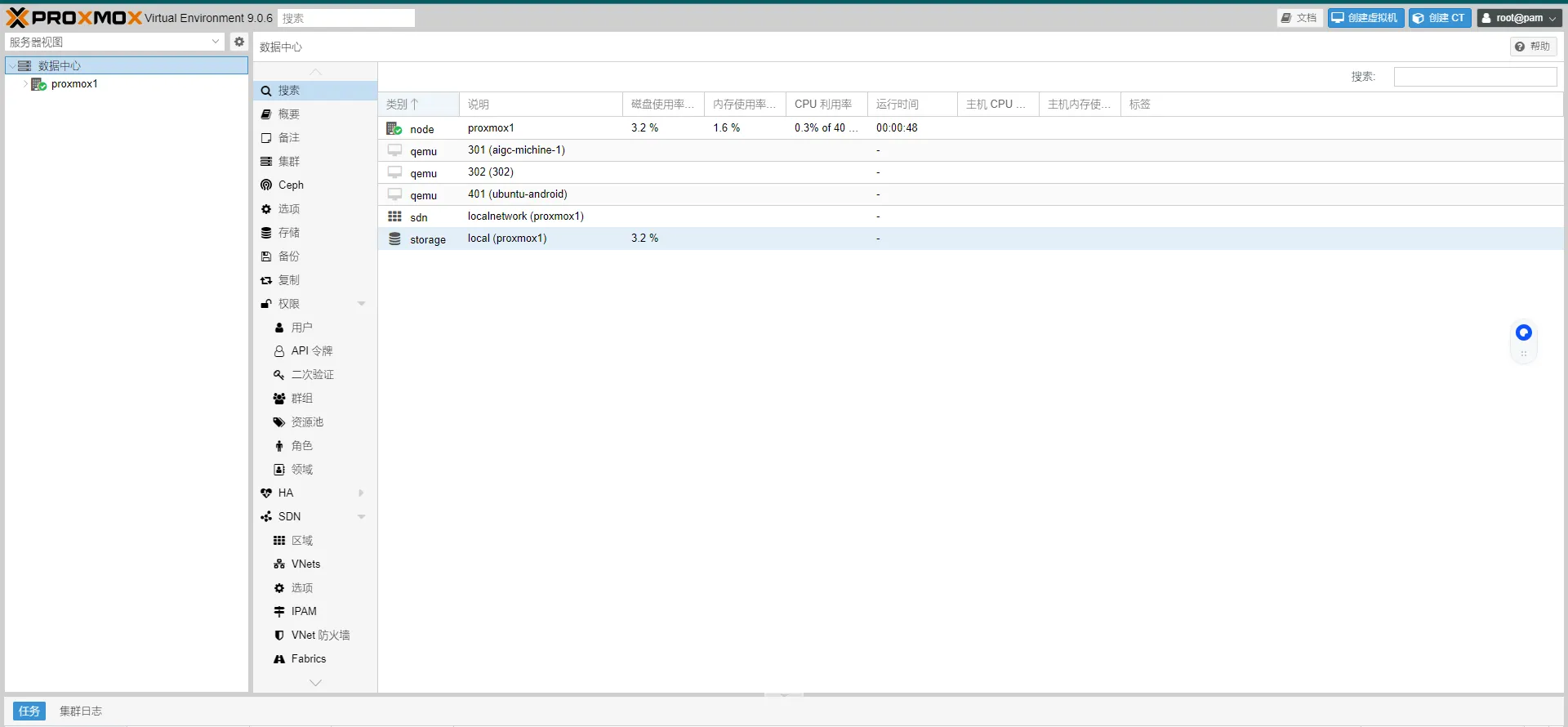Open 二次验证 two-factor panel
This screenshot has width=1568, height=727.
pos(315,375)
